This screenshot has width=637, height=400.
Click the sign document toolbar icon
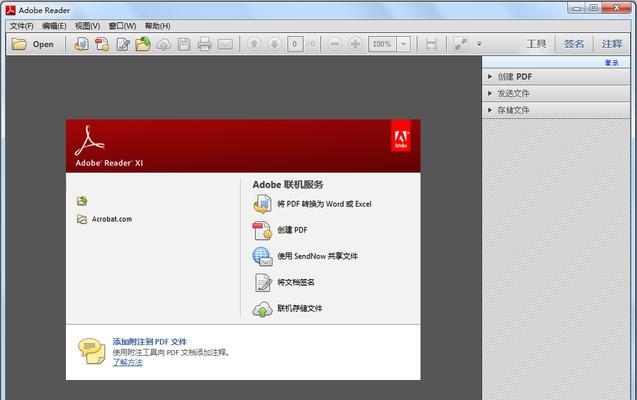coord(123,44)
